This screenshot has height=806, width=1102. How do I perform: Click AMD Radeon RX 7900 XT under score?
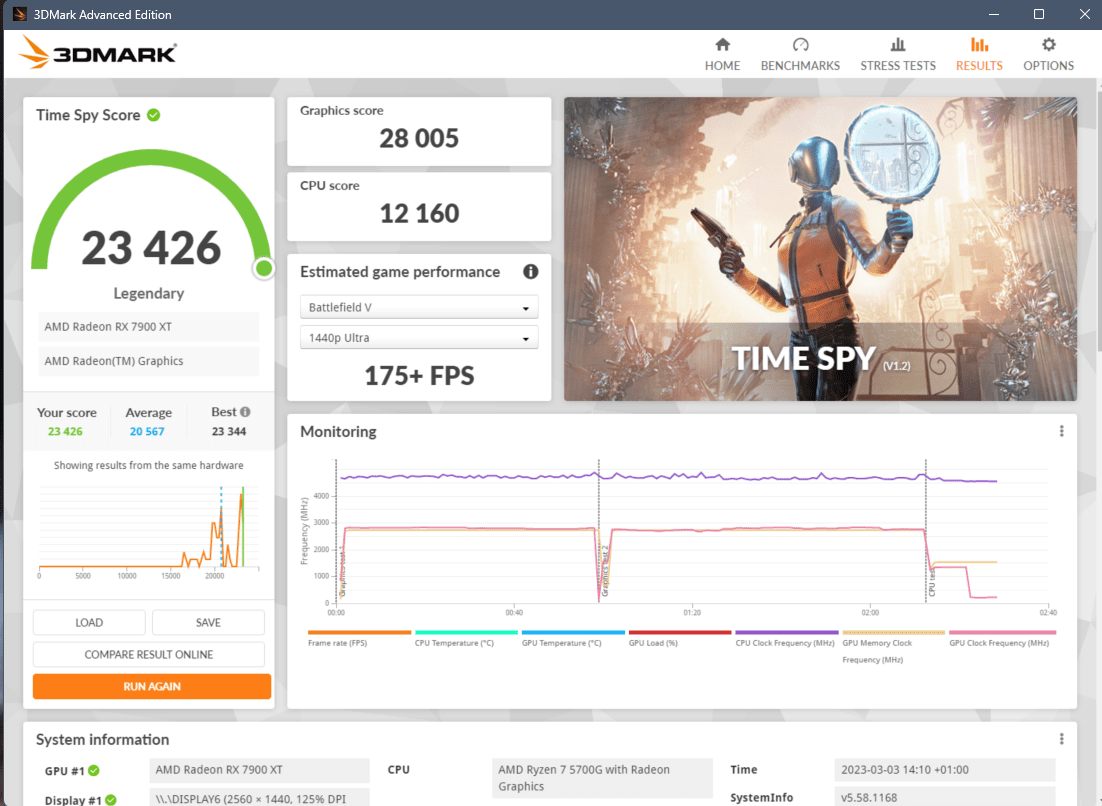148,327
